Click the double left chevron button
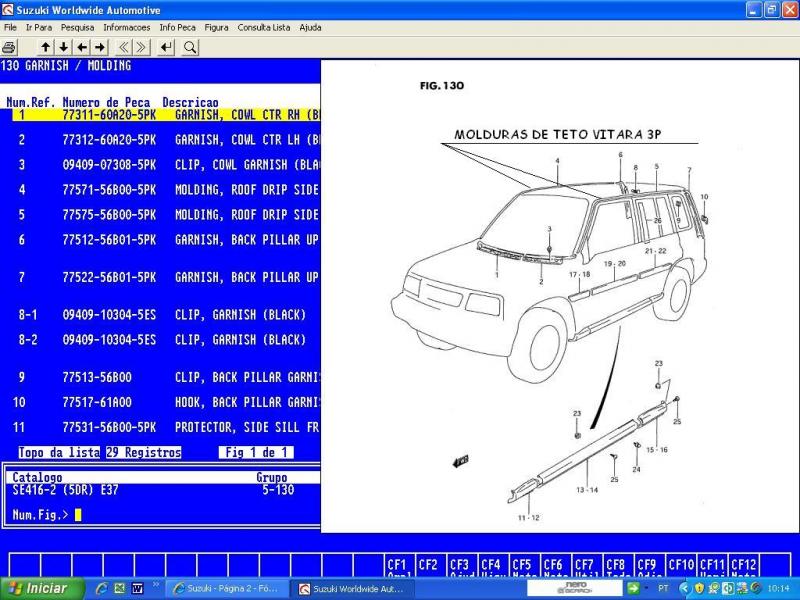 coord(123,47)
